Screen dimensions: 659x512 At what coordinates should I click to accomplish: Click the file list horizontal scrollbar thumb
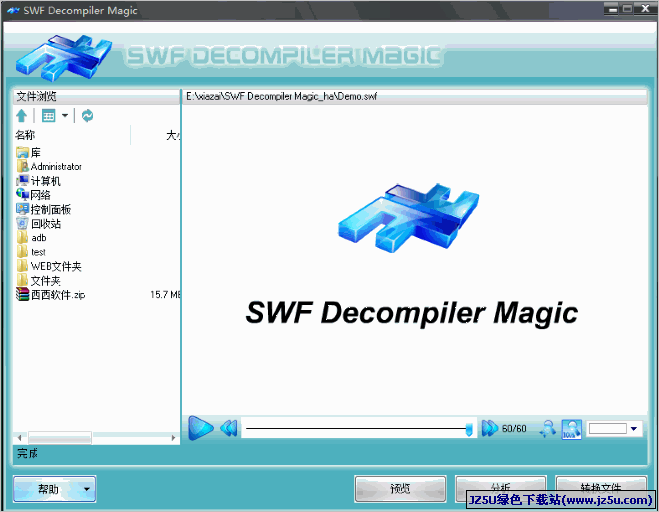[x=59, y=438]
